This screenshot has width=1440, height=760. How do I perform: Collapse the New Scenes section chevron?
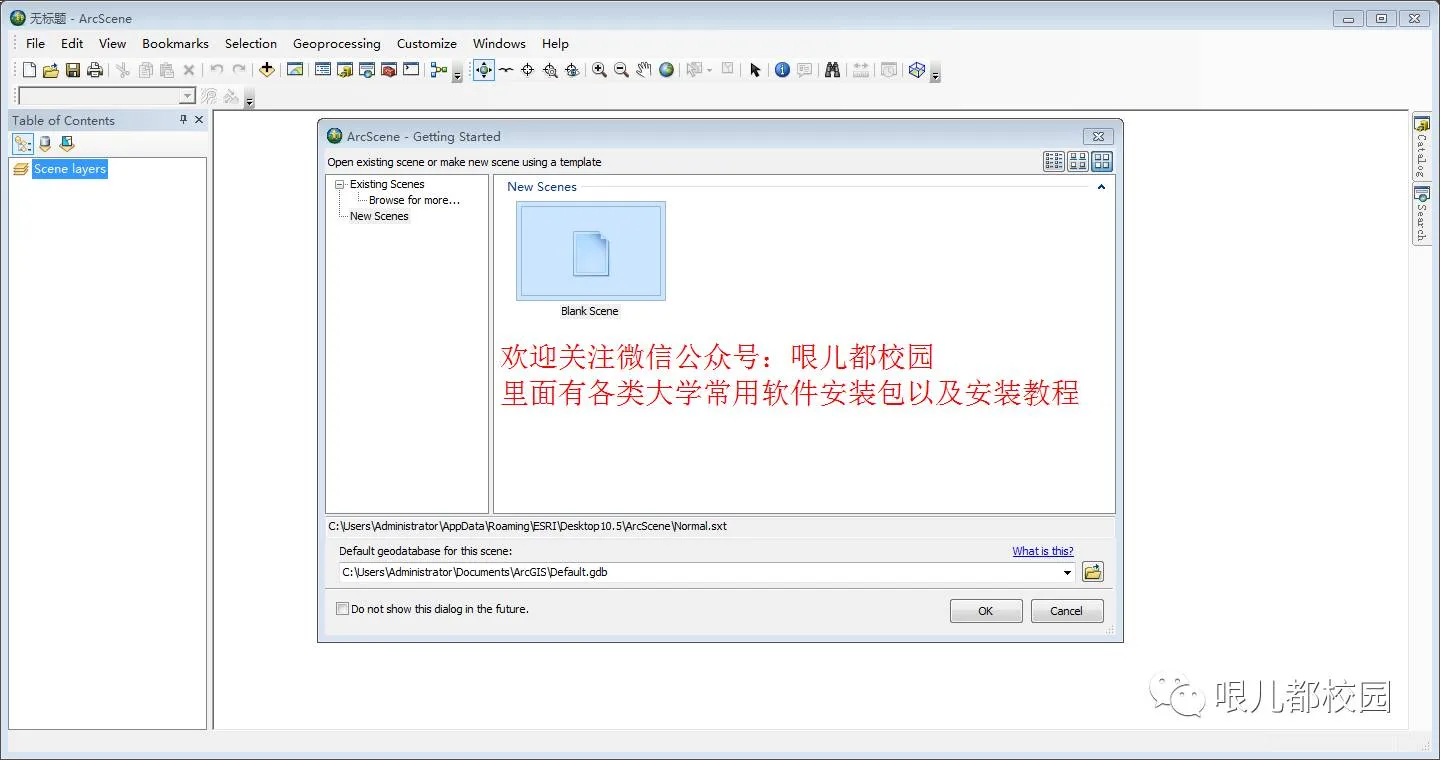[x=1101, y=187]
